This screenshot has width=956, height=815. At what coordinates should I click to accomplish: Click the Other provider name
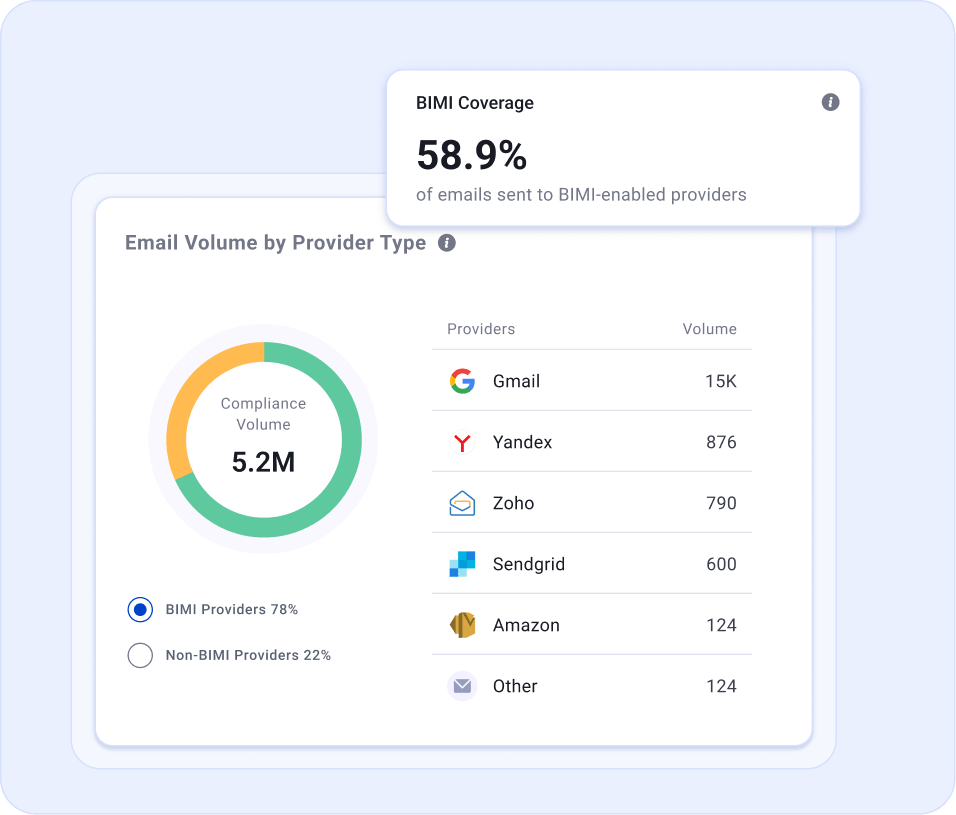pos(515,686)
